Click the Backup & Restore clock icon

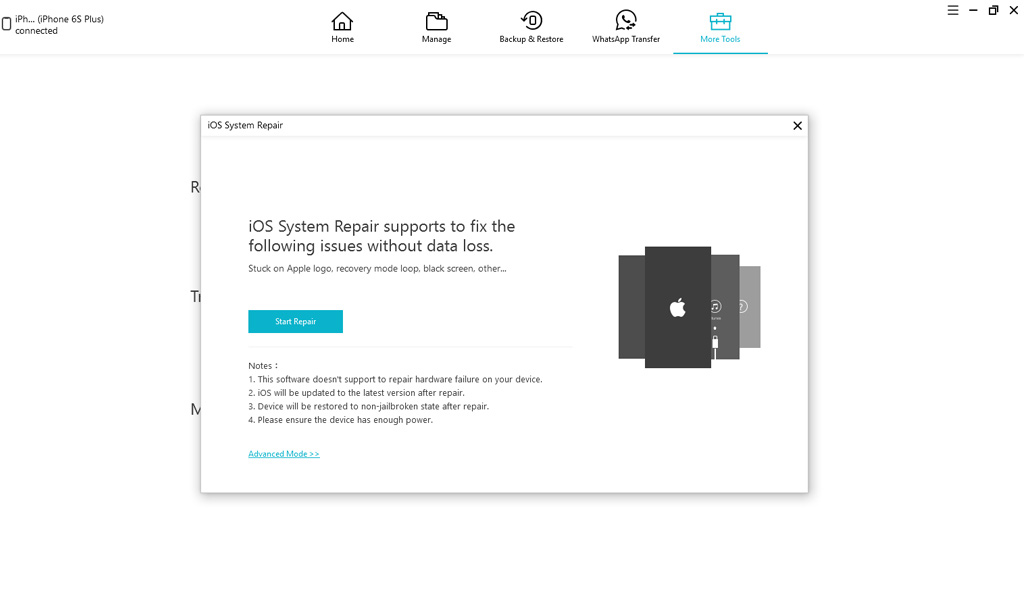click(x=532, y=20)
